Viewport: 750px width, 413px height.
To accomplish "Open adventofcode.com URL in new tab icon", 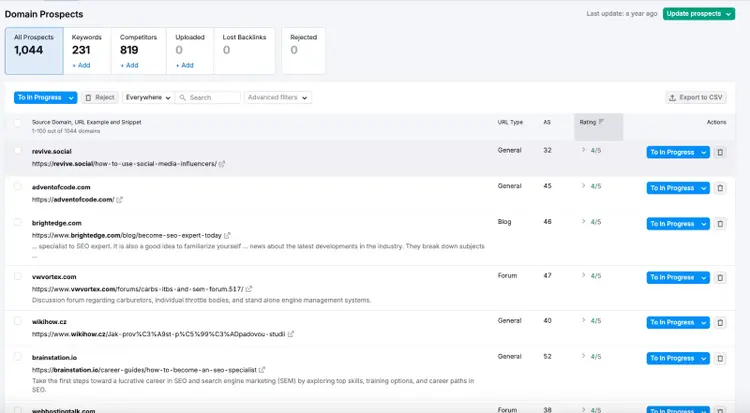I will coord(120,200).
